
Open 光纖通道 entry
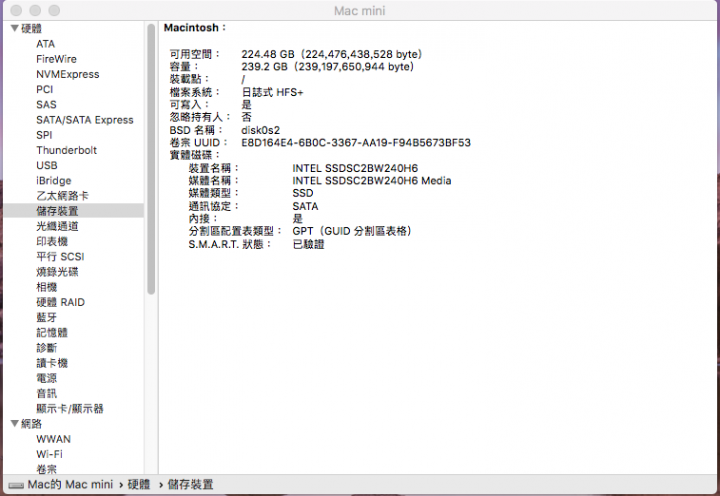57,226
